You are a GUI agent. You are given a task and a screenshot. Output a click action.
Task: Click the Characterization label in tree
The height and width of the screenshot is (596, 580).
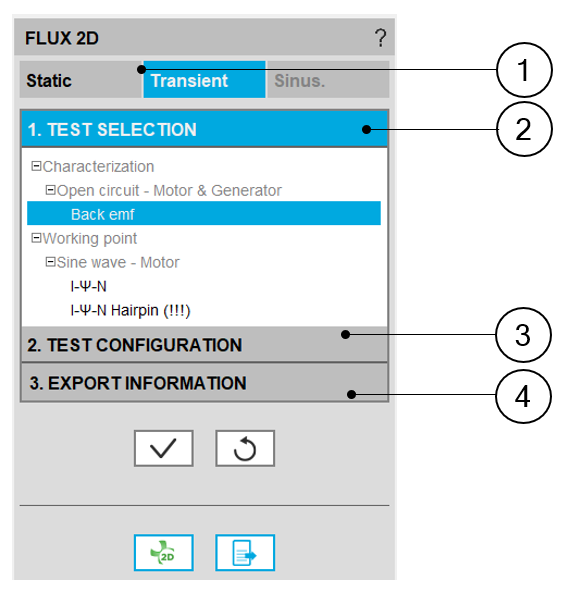coord(98,167)
